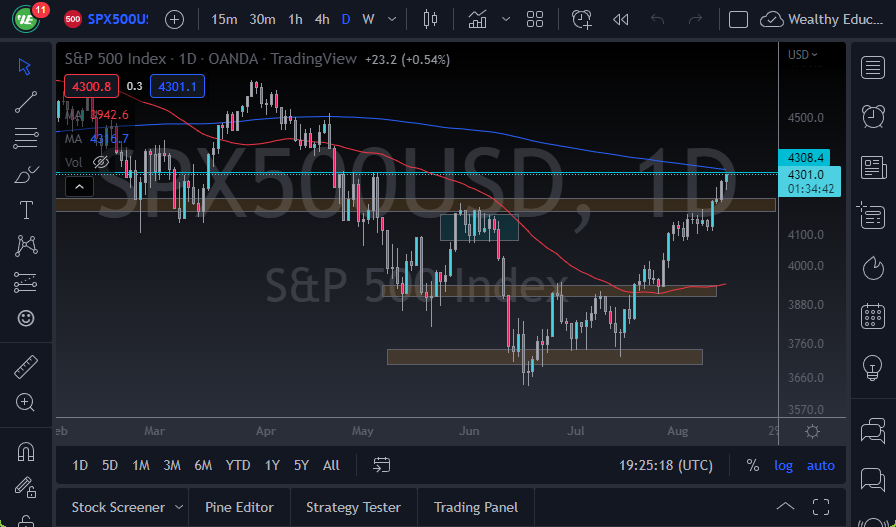896x527 pixels.
Task: Toggle log scale on price axis
Action: pyautogui.click(x=783, y=465)
